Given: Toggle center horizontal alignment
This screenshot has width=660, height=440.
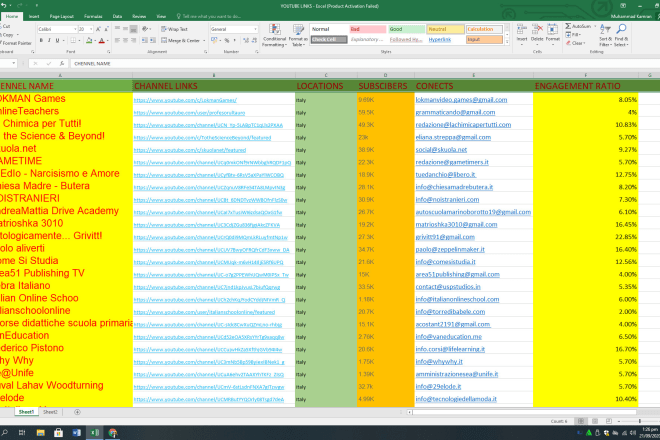Looking at the screenshot, I should click(125, 40).
